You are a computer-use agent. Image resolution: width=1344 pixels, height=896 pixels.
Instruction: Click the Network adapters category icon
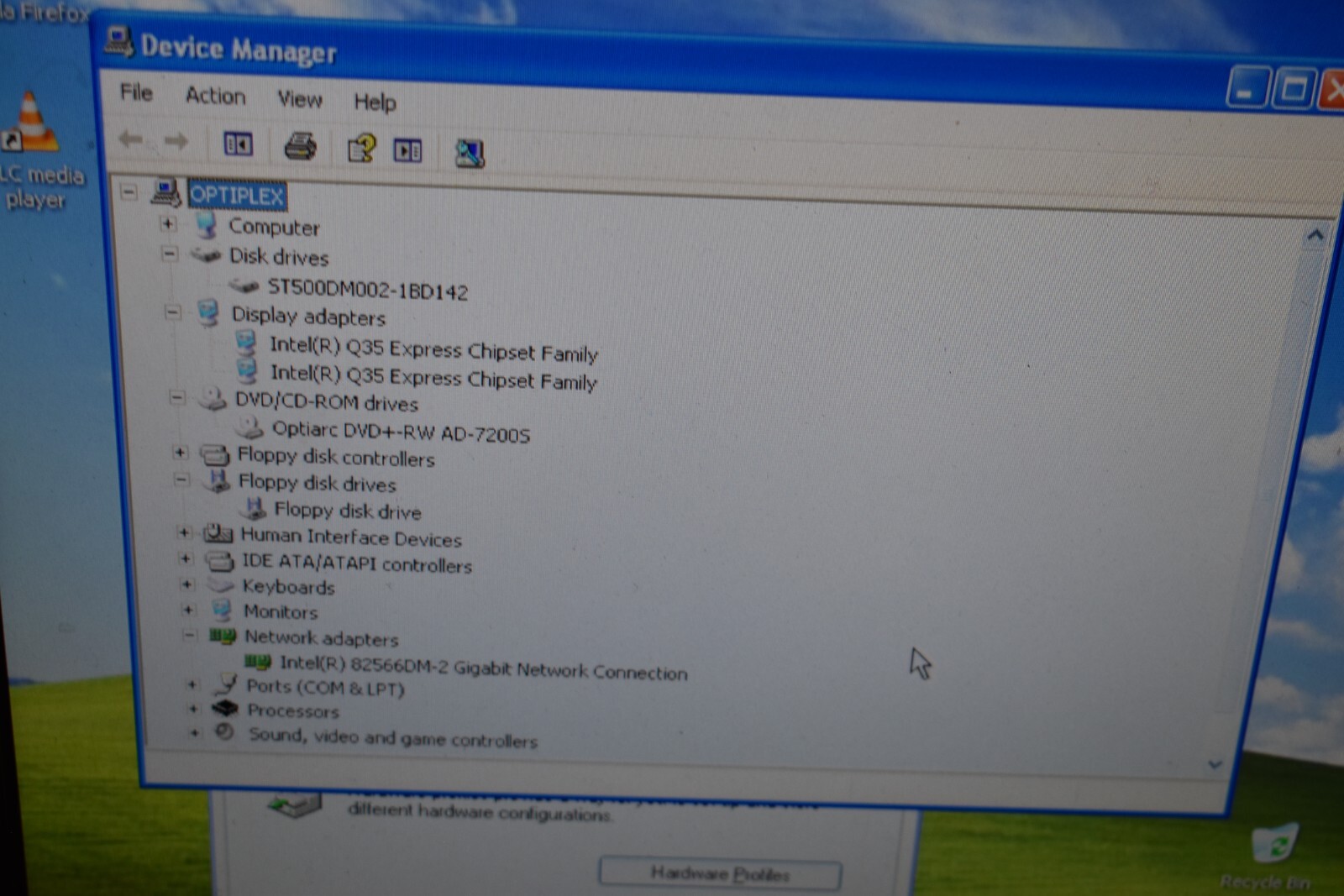point(223,636)
